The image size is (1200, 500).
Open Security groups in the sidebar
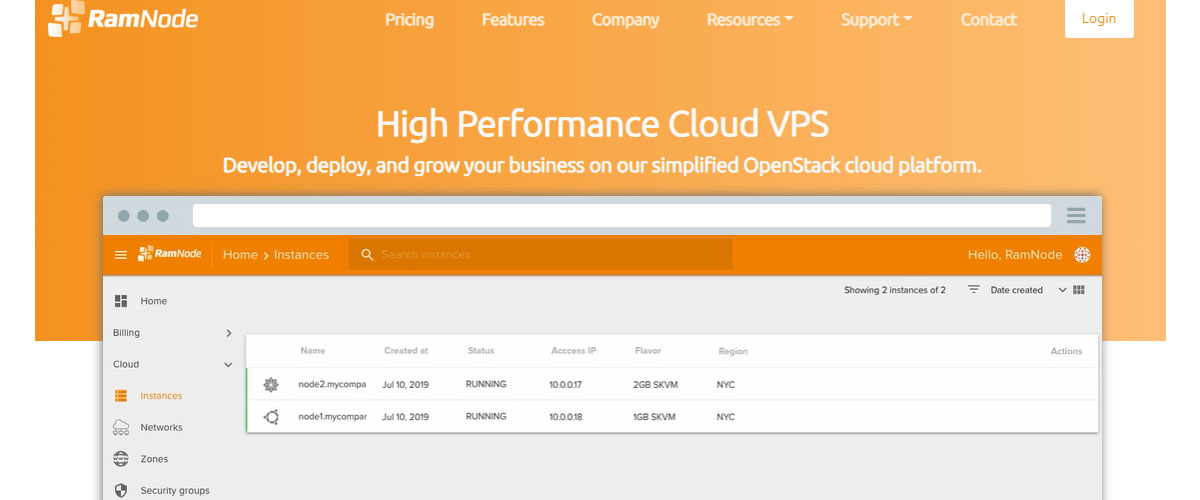(175, 491)
